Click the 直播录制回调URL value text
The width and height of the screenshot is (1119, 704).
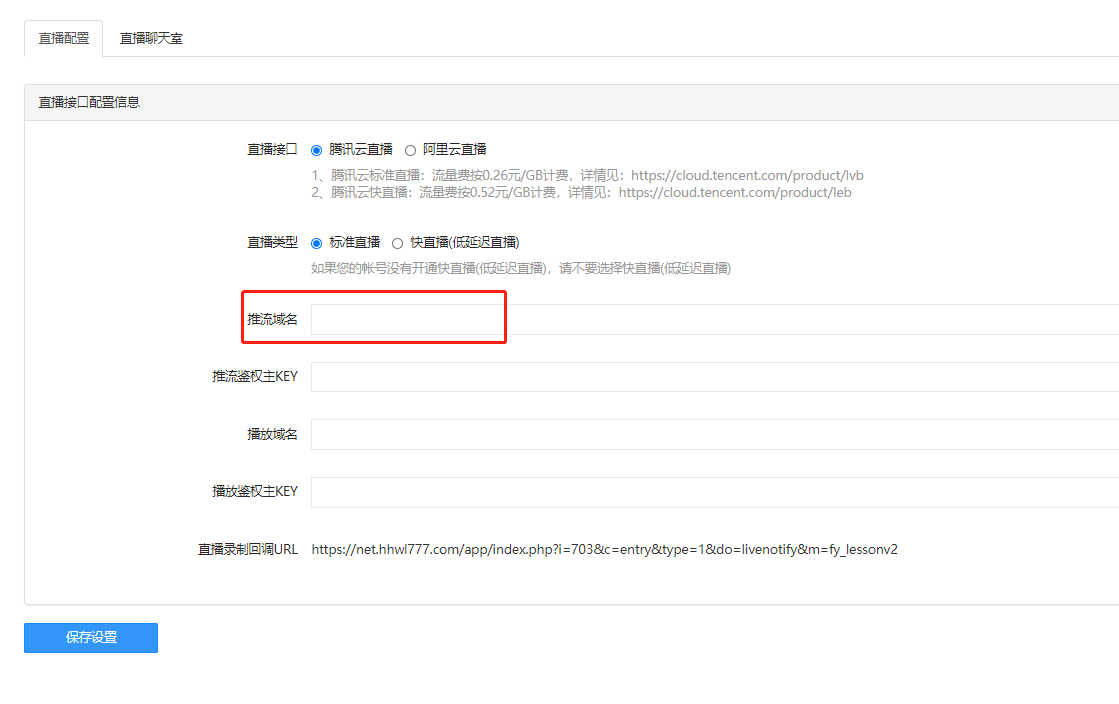coord(604,550)
